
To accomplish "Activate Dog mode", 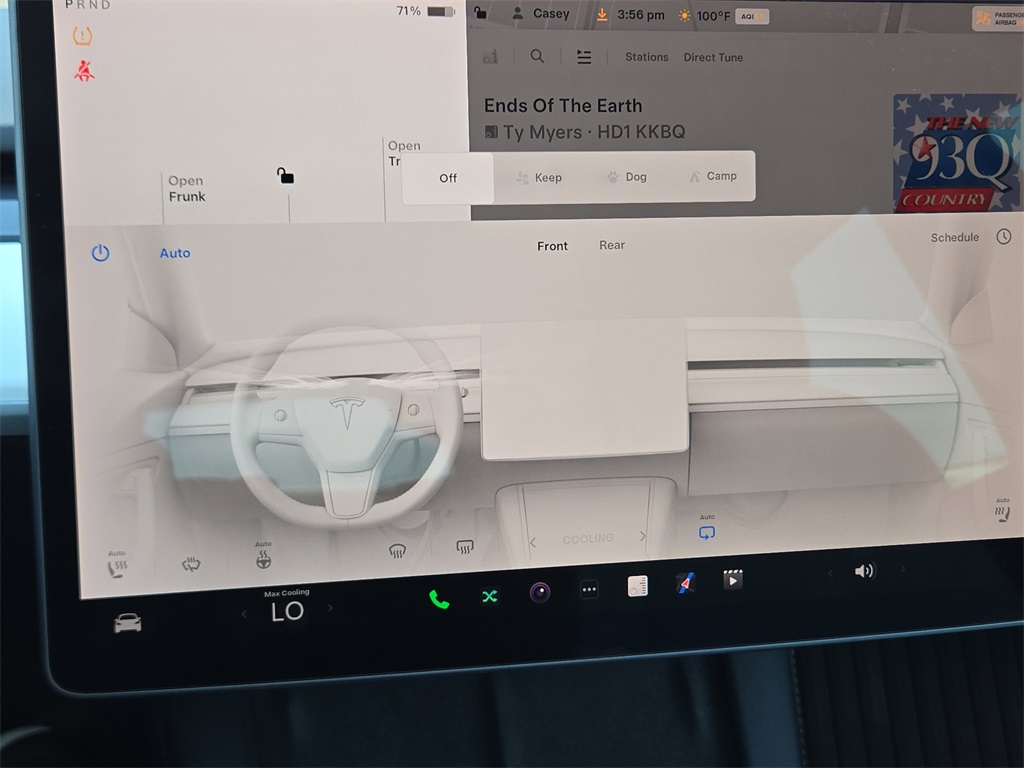I will click(627, 177).
